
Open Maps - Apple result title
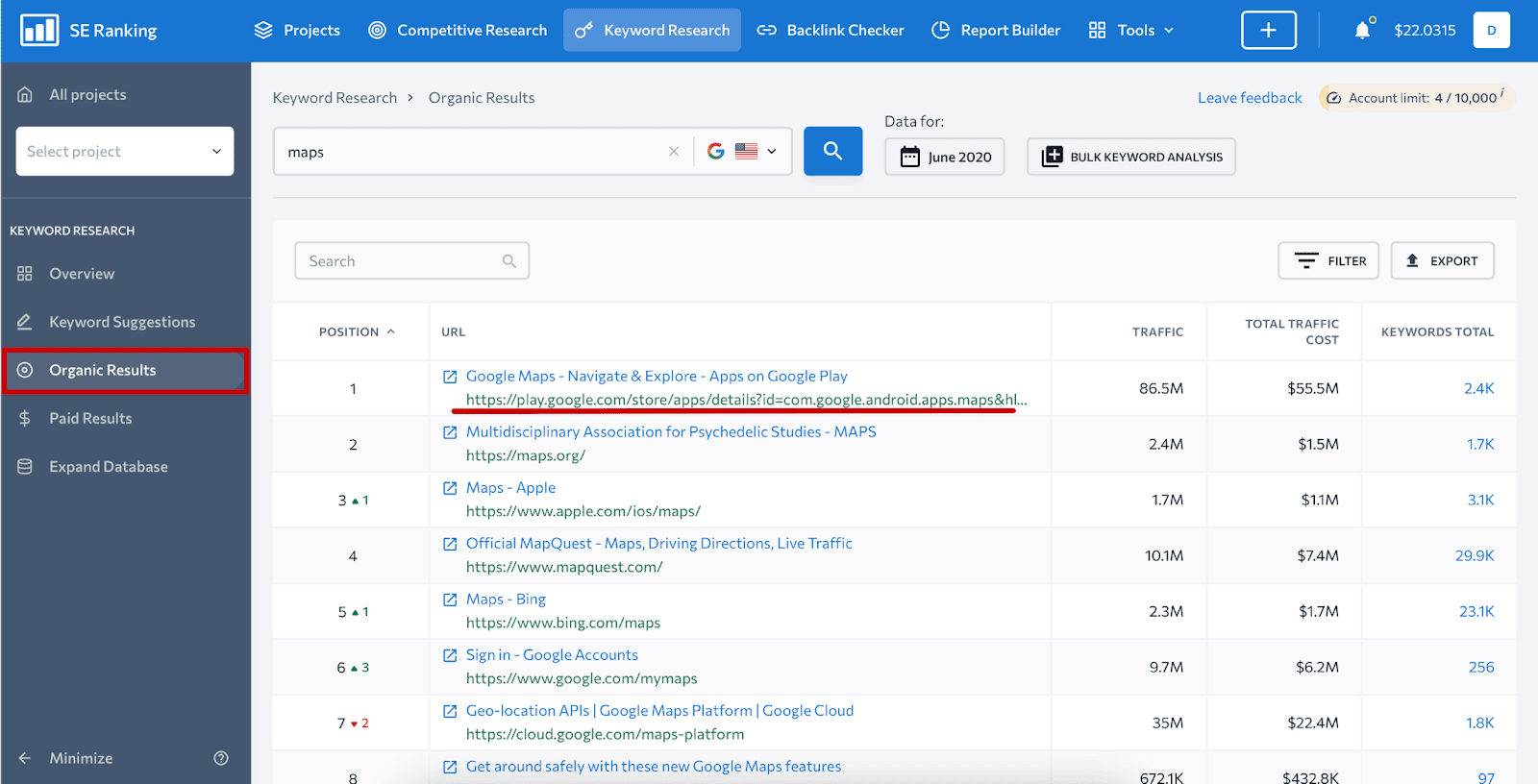pyautogui.click(x=510, y=488)
